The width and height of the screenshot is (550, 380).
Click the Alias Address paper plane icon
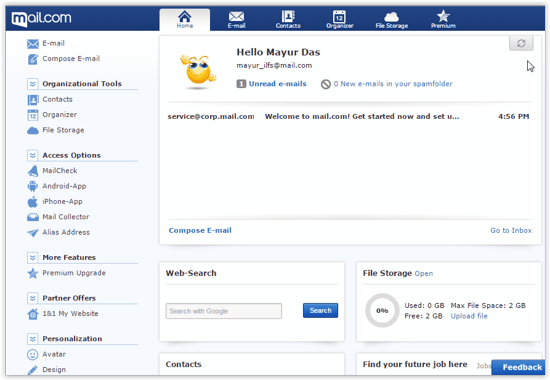[x=33, y=233]
